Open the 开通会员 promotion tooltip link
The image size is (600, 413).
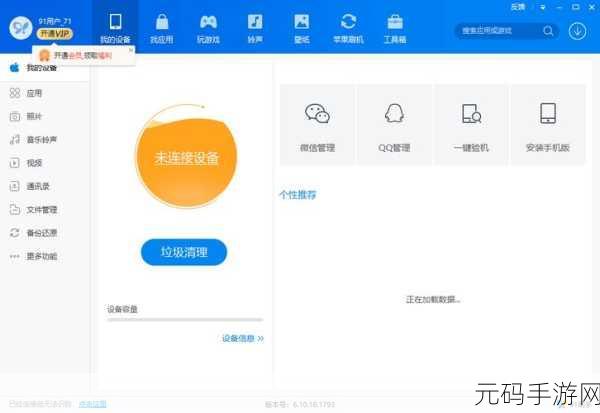[x=83, y=56]
